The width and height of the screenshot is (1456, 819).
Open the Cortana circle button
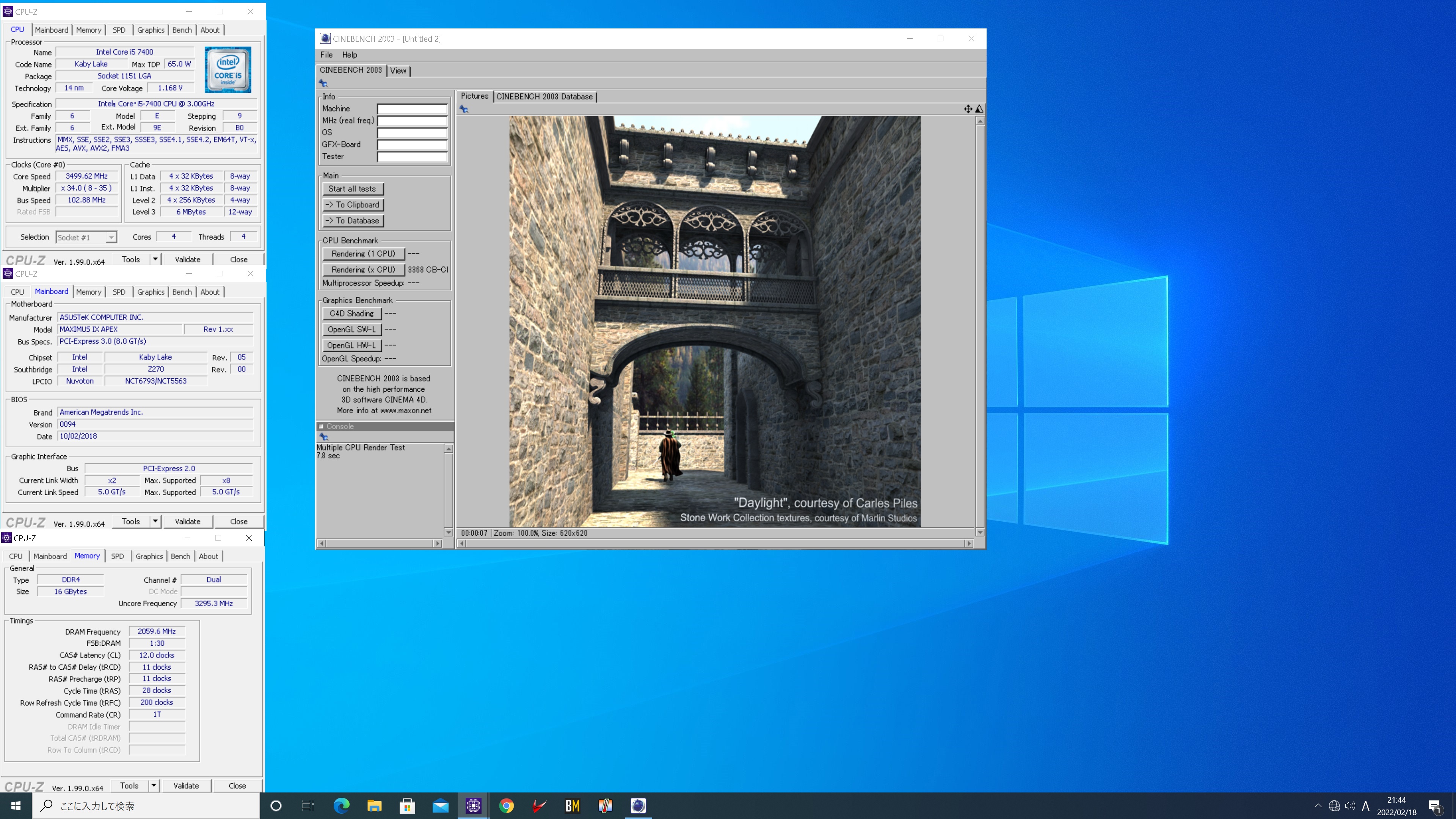point(276,805)
